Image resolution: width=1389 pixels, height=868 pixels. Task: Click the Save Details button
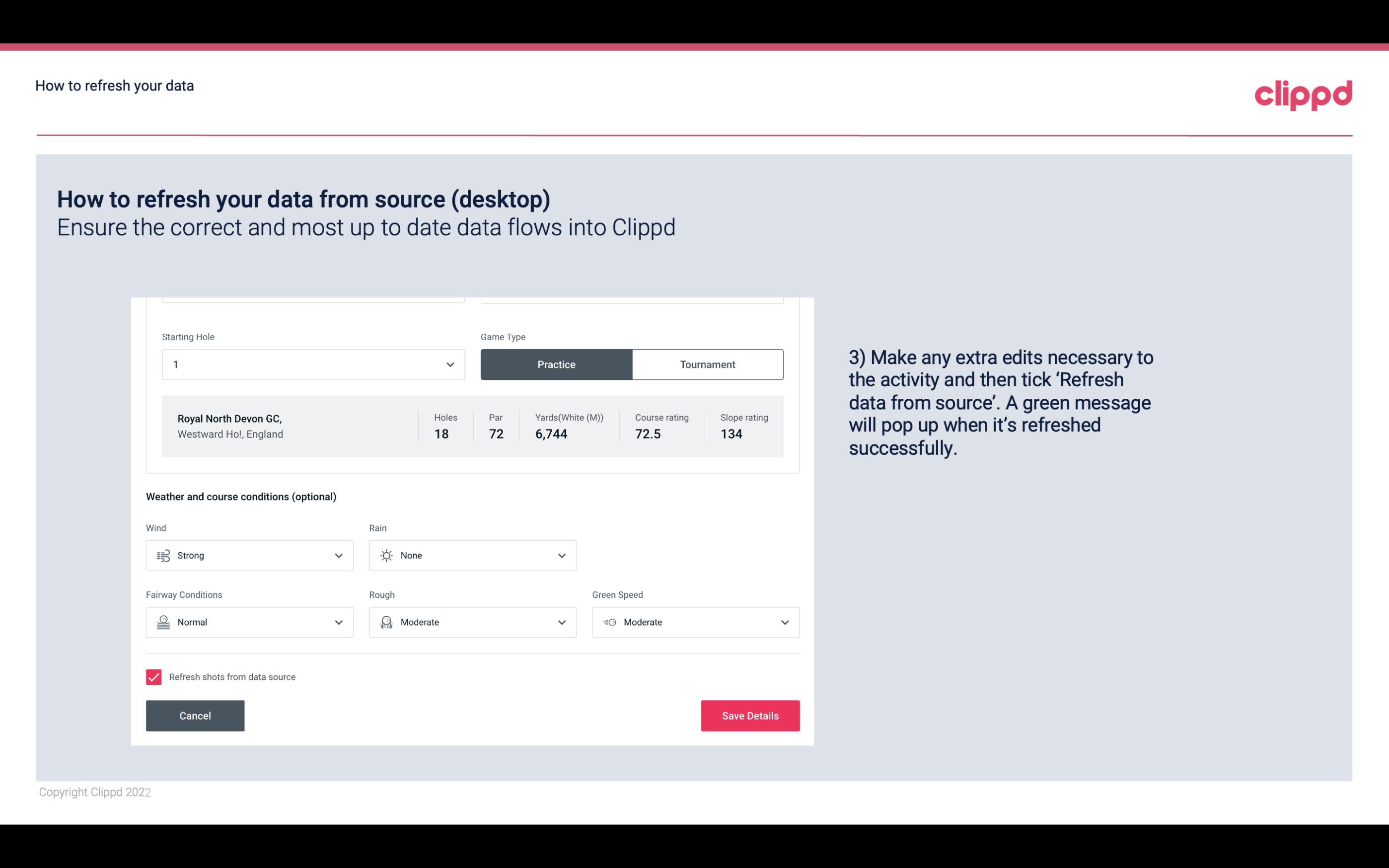(x=750, y=715)
